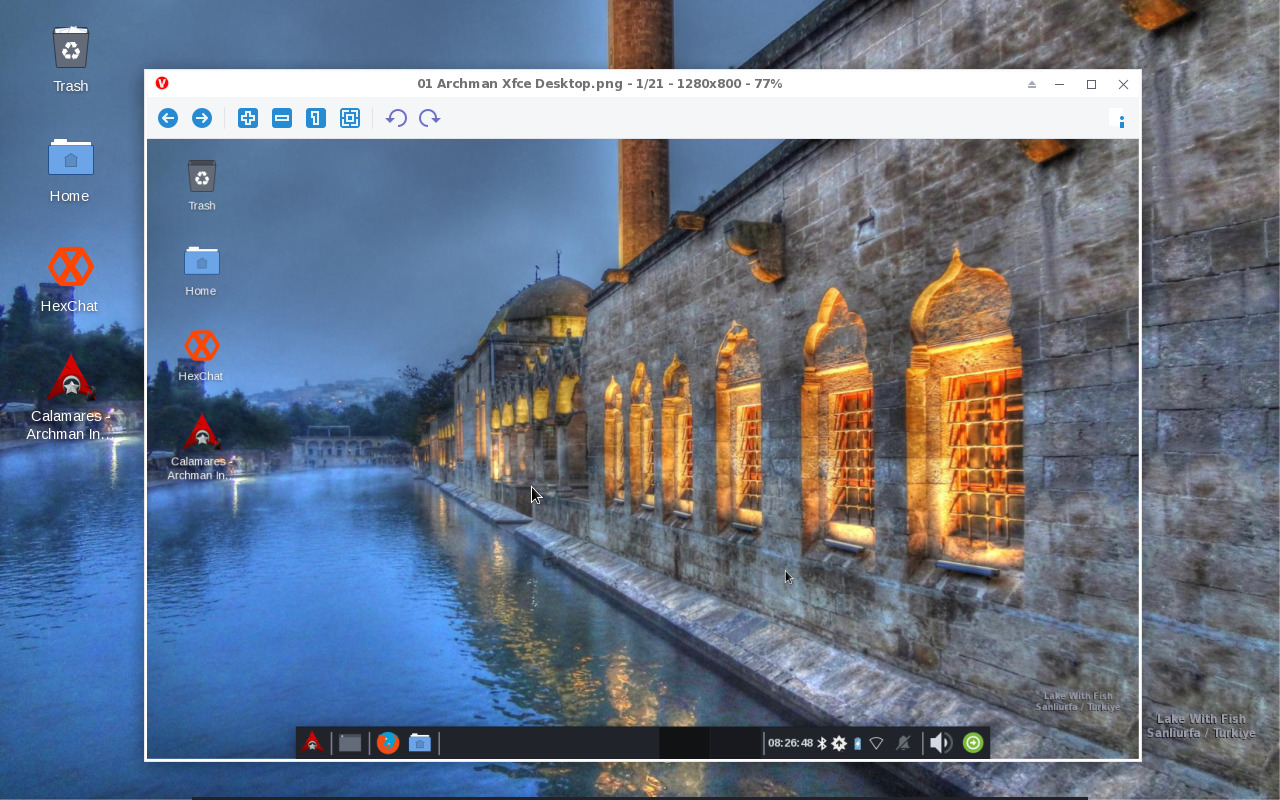
Task: Rotate the image counterclockwise
Action: (395, 117)
